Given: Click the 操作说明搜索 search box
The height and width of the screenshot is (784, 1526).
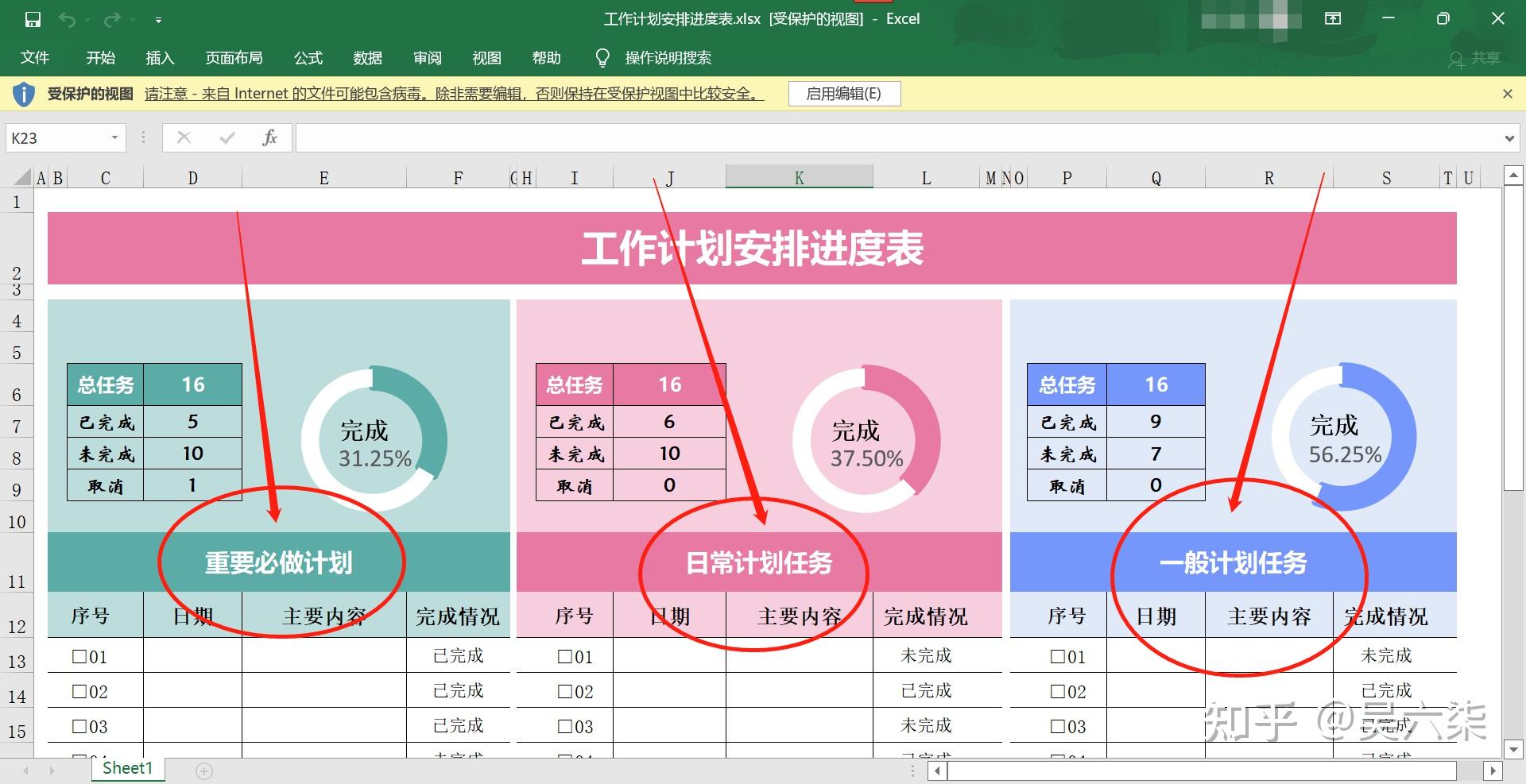Looking at the screenshot, I should pyautogui.click(x=668, y=58).
